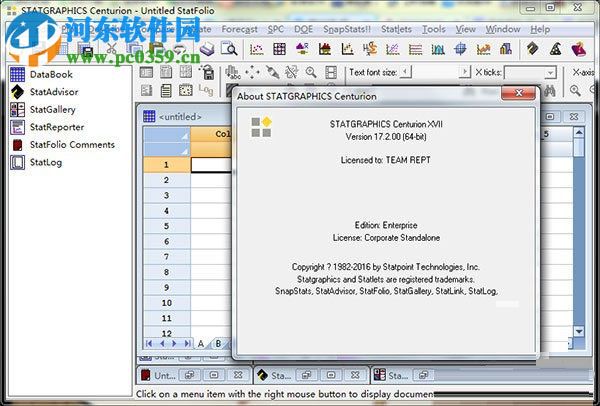Click the scatterplot chart toolbar icon

coord(257,49)
